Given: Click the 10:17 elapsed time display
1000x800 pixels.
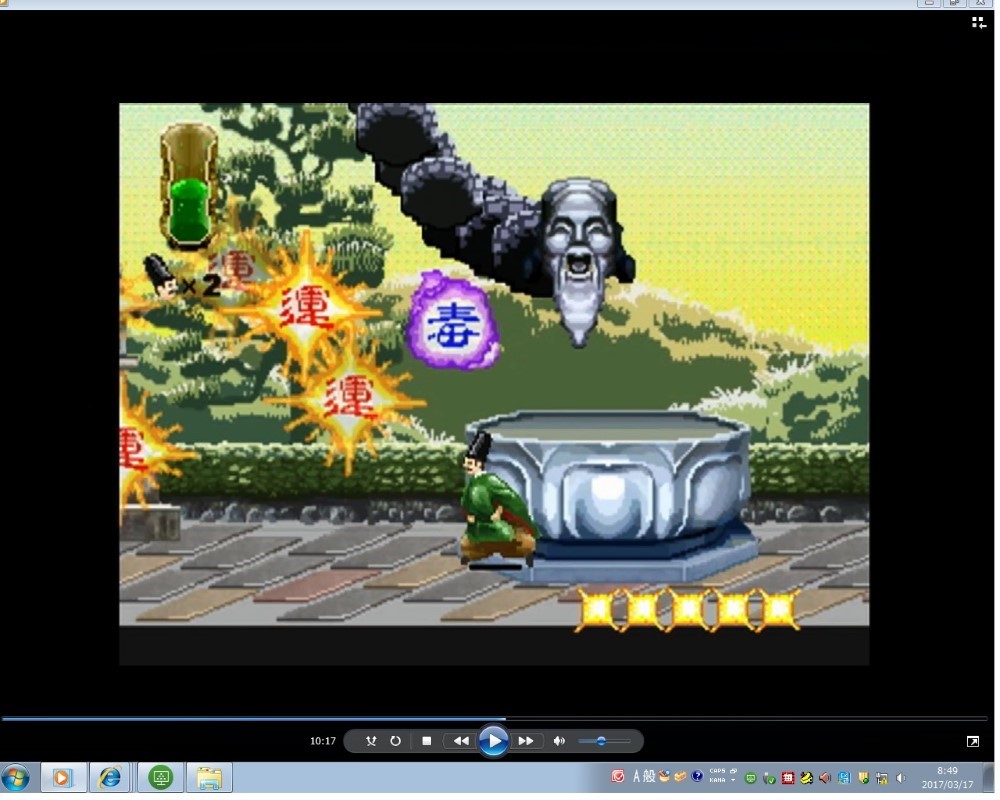Looking at the screenshot, I should [x=323, y=741].
